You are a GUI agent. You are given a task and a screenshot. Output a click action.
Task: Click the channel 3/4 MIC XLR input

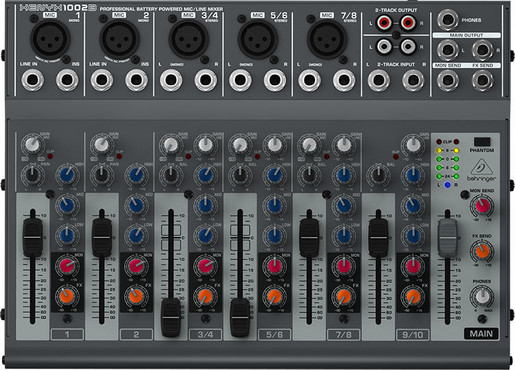189,38
